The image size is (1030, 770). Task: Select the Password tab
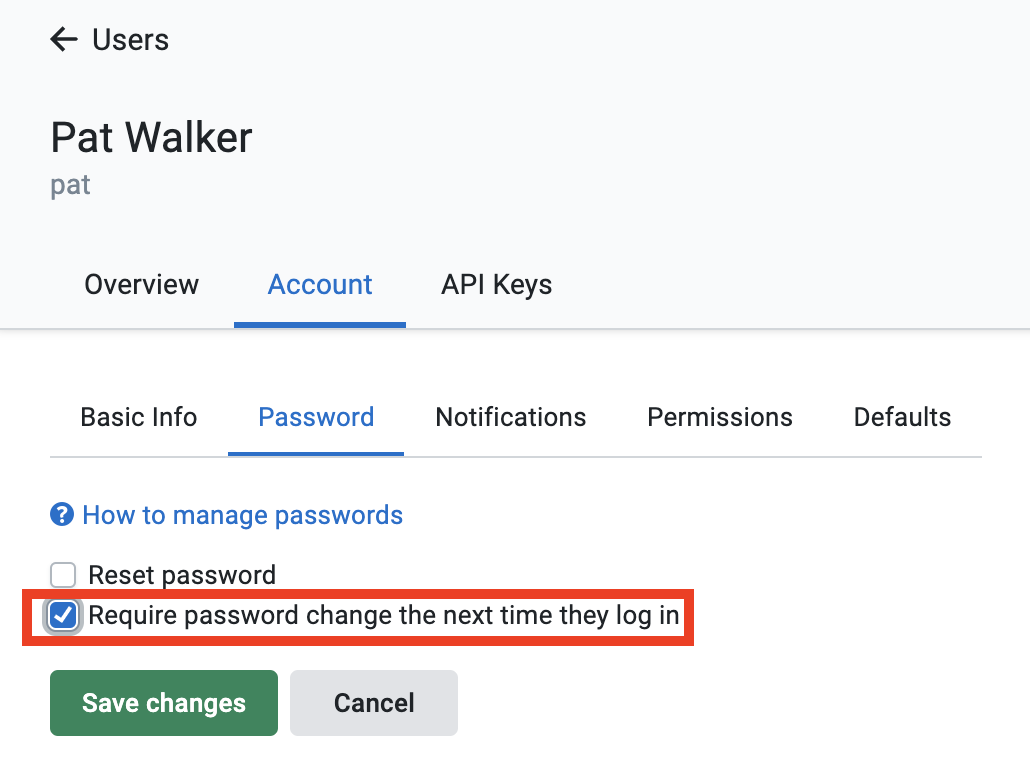[x=315, y=417]
